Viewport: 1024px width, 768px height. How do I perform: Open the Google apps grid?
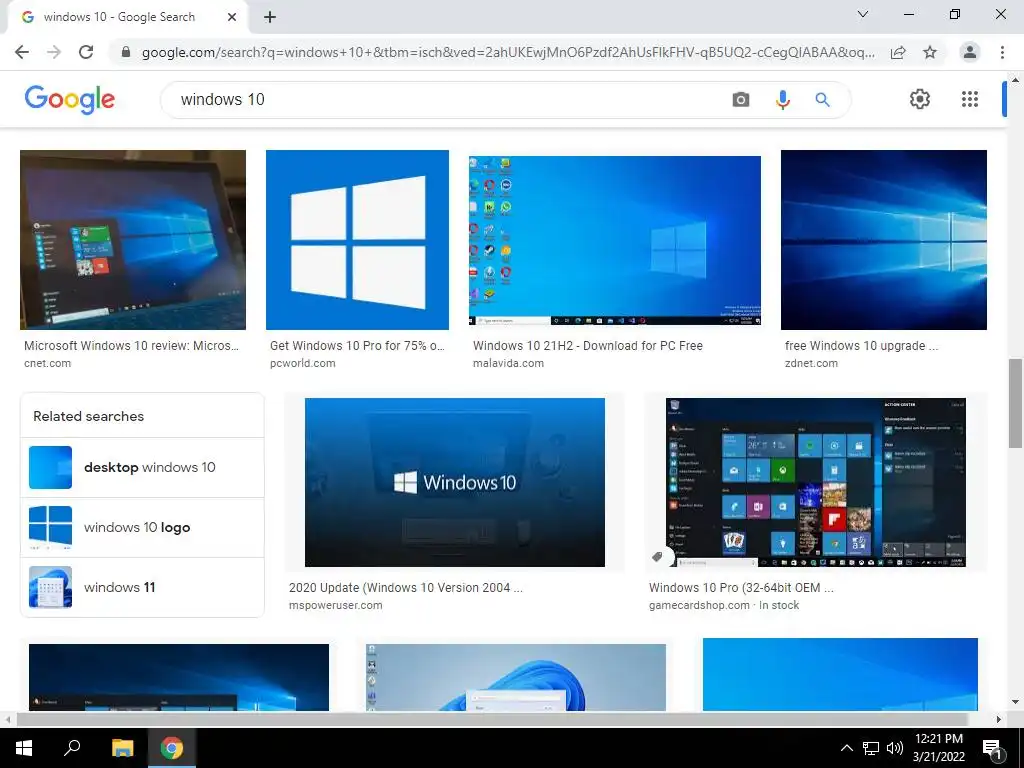970,99
